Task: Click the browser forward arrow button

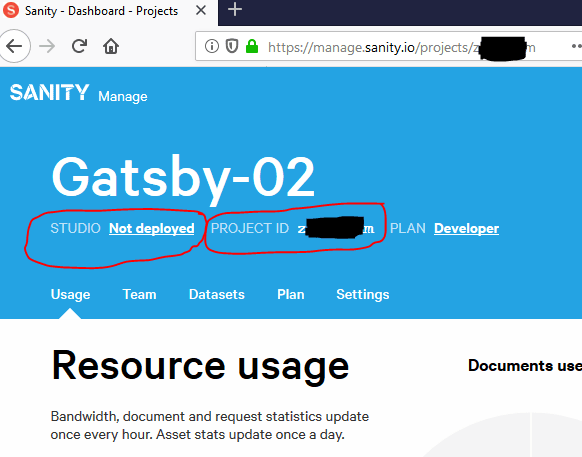Action: point(47,47)
